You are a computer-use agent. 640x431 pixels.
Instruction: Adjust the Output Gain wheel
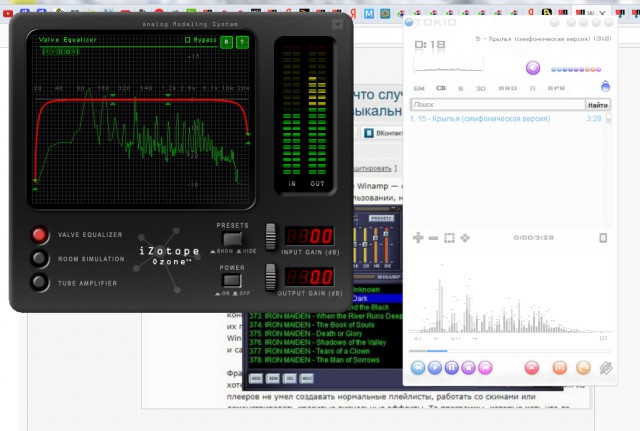271,277
